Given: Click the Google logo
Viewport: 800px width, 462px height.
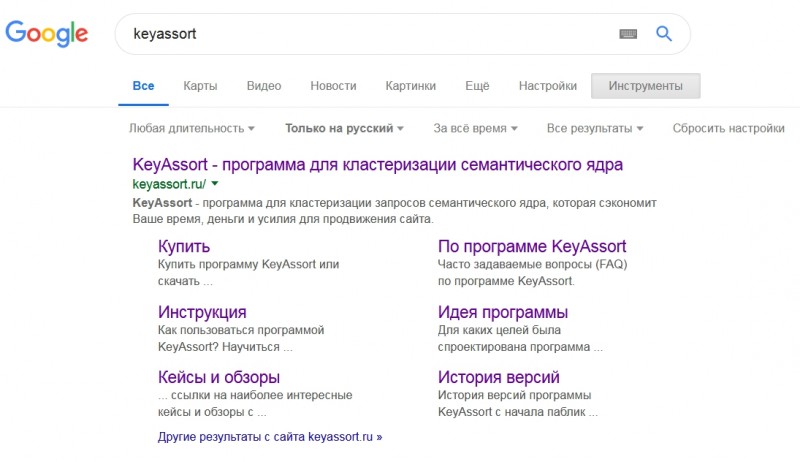Looking at the screenshot, I should click(x=46, y=33).
